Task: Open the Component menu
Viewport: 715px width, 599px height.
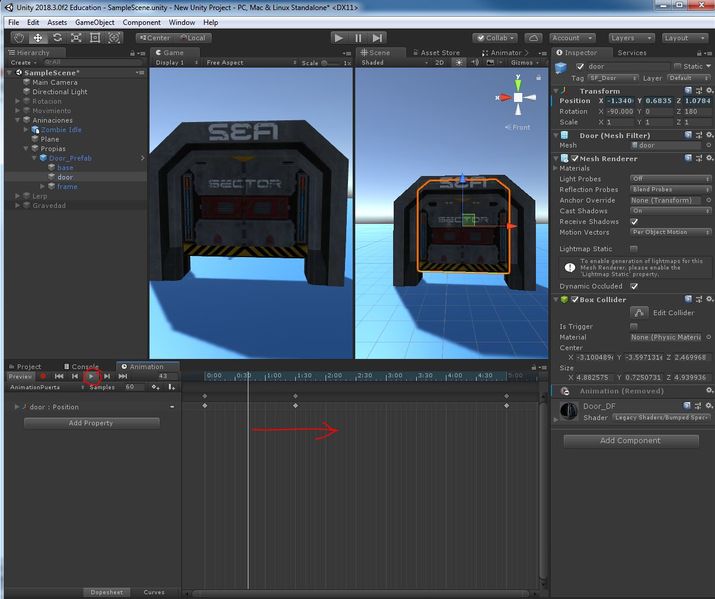Action: click(141, 22)
